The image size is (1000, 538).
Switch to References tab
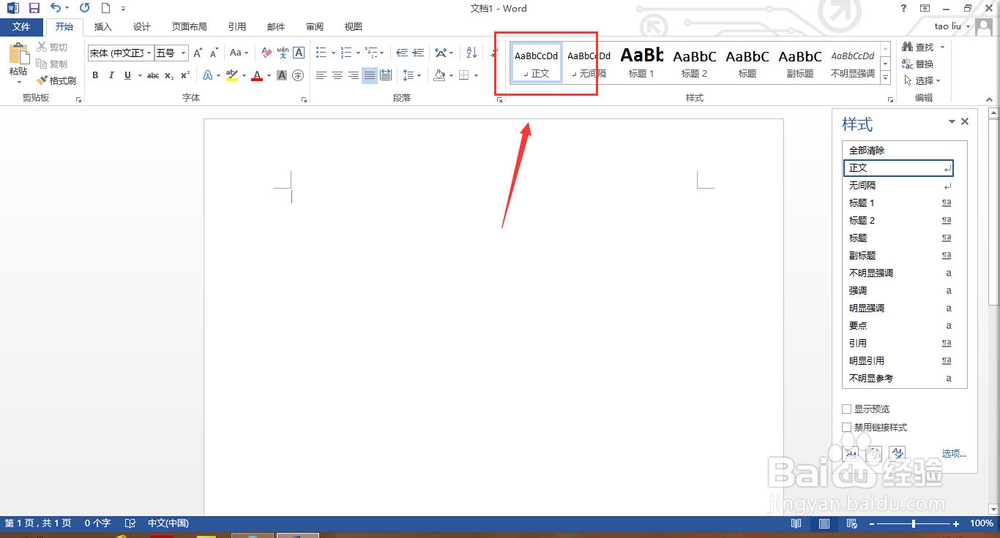click(x=237, y=27)
